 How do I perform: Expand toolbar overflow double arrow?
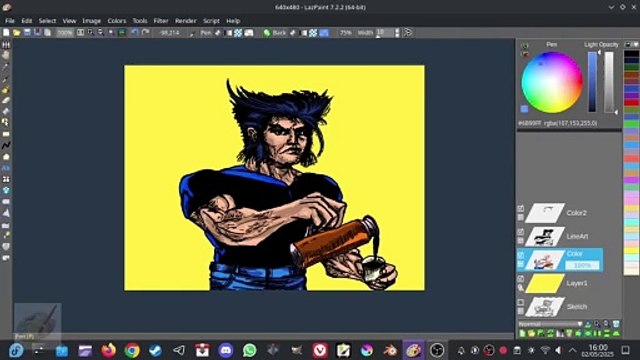click(x=408, y=33)
